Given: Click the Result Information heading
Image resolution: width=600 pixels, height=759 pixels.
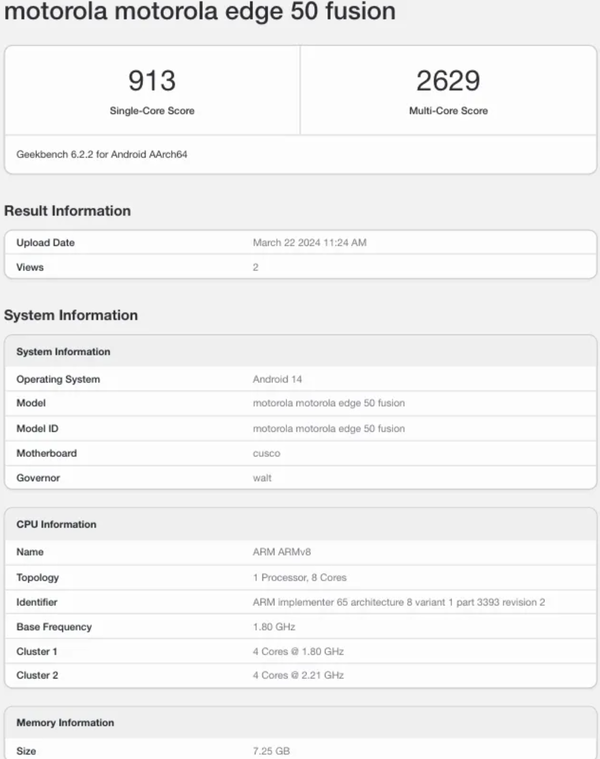Looking at the screenshot, I should tap(67, 211).
